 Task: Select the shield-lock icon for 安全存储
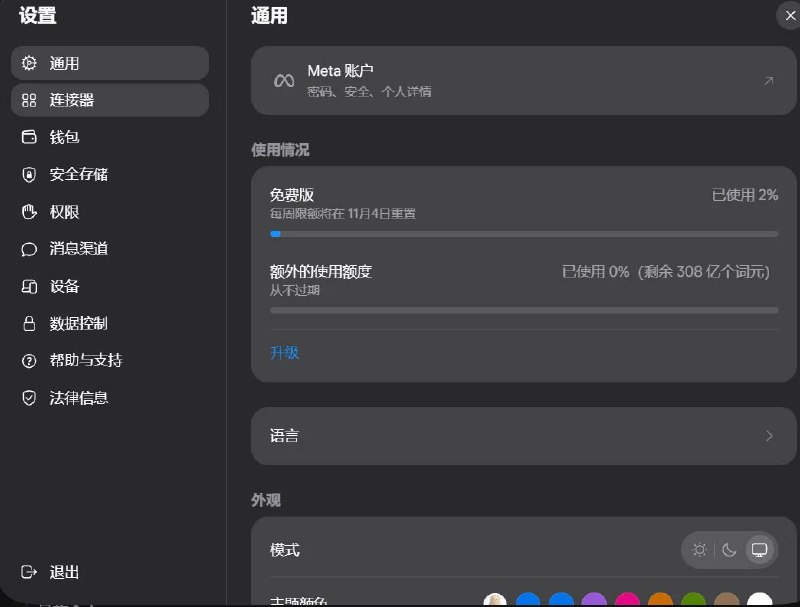coord(29,174)
